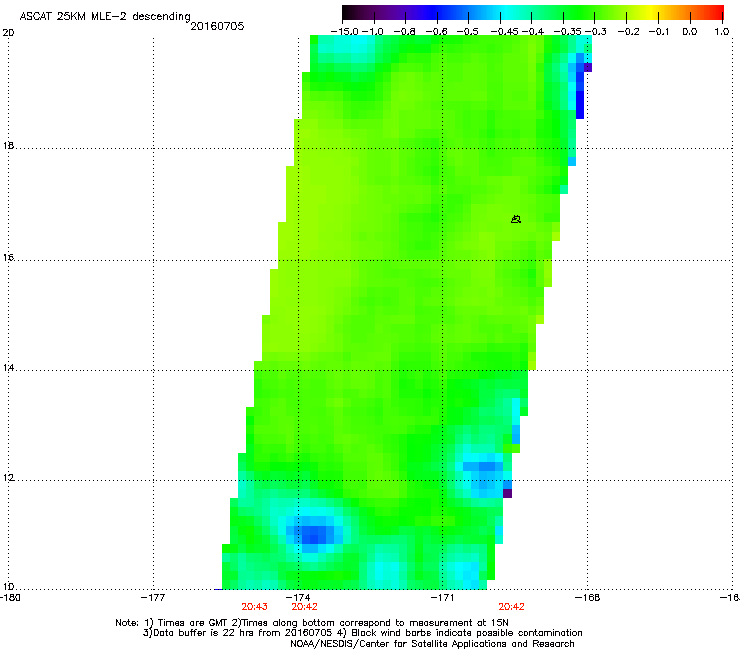Click the red 20:43 time label
Viewport: 740px width, 650px height.
pos(254,607)
